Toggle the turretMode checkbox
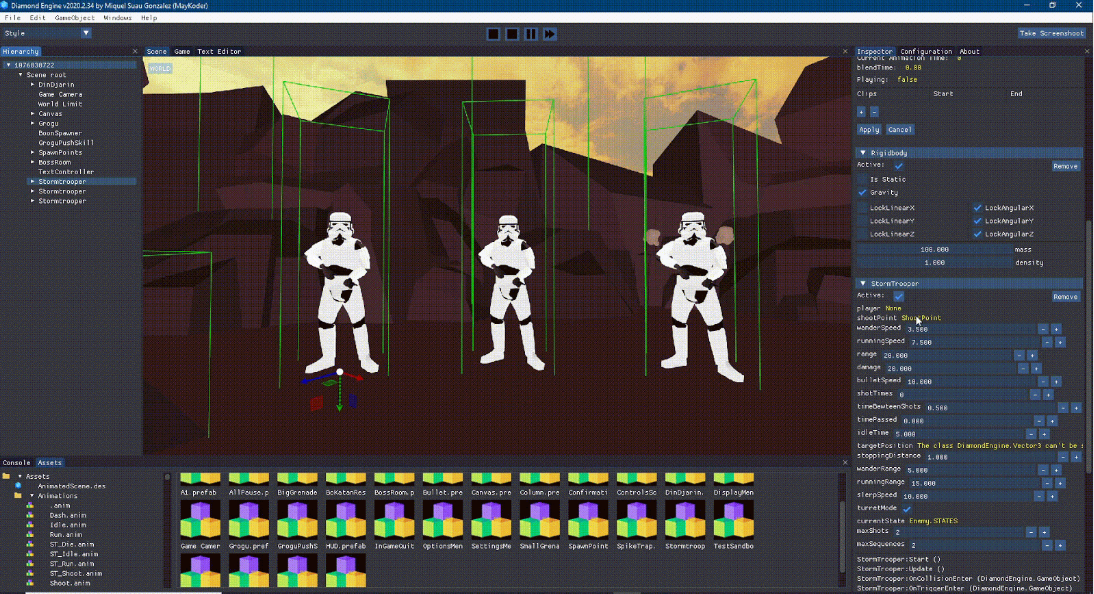Screen dimensions: 1094x594 [x=907, y=509]
